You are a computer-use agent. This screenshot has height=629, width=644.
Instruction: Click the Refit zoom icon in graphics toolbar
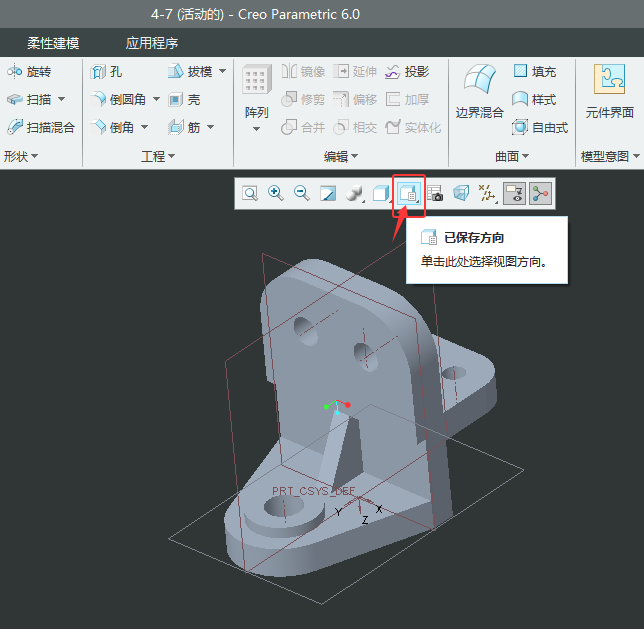[250, 193]
